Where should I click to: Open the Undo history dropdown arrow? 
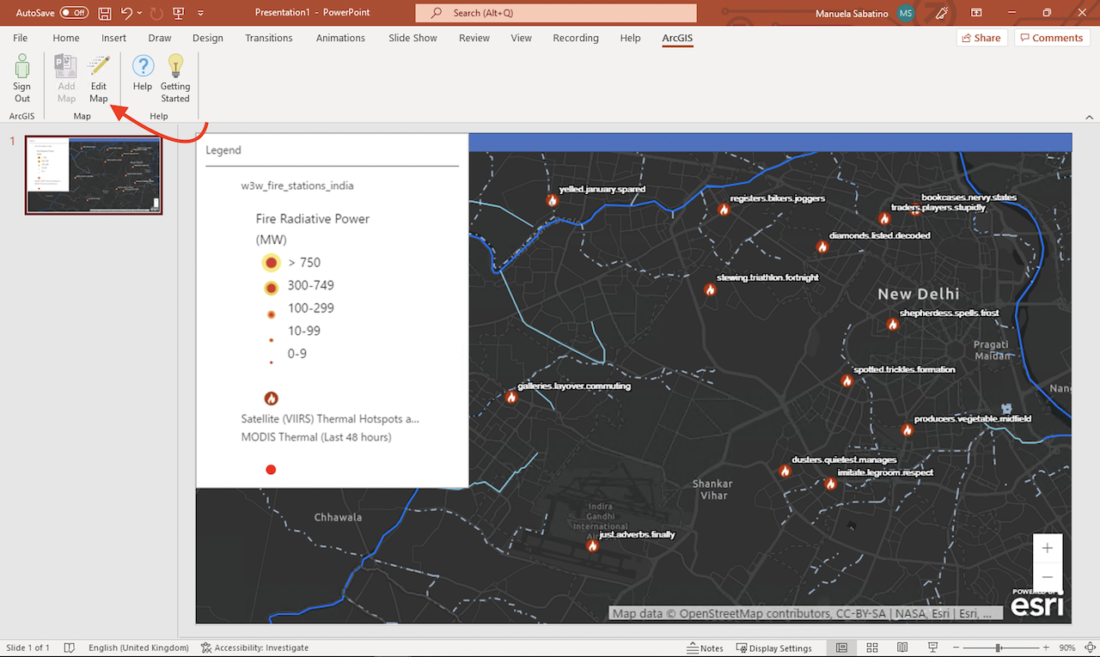point(140,13)
